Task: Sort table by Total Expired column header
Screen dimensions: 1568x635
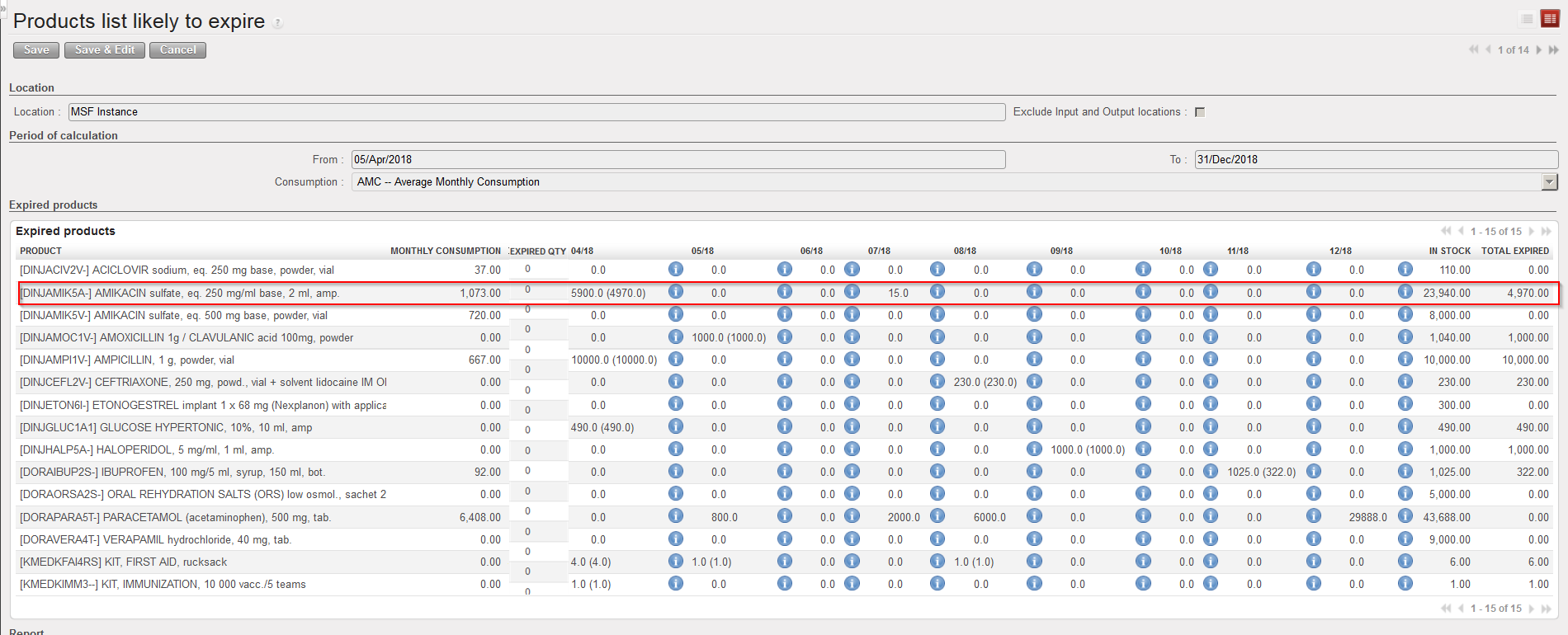Action: point(1514,251)
